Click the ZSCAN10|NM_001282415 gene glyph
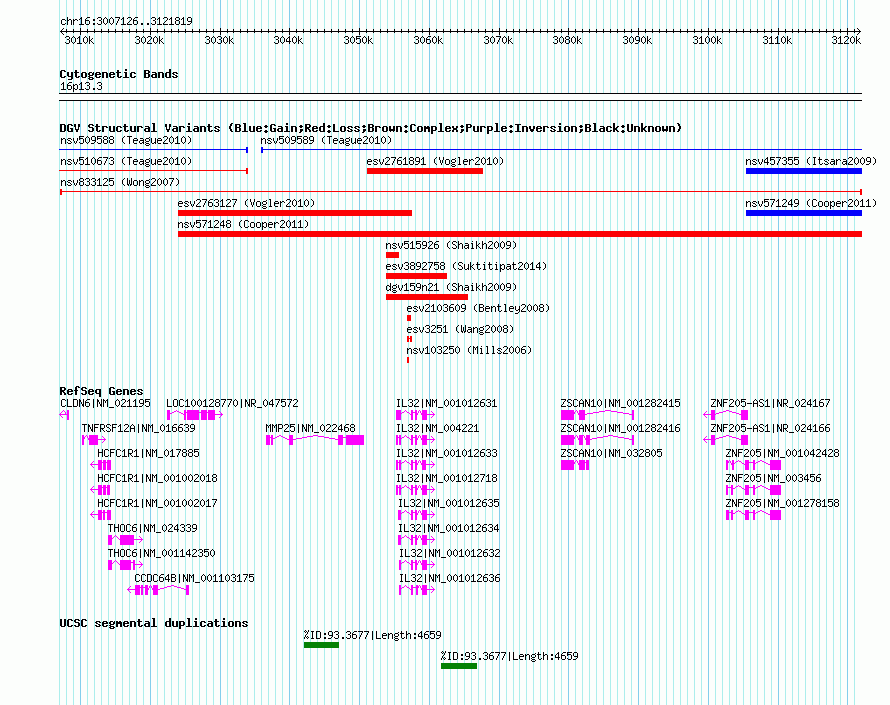The image size is (890, 705). 597,415
